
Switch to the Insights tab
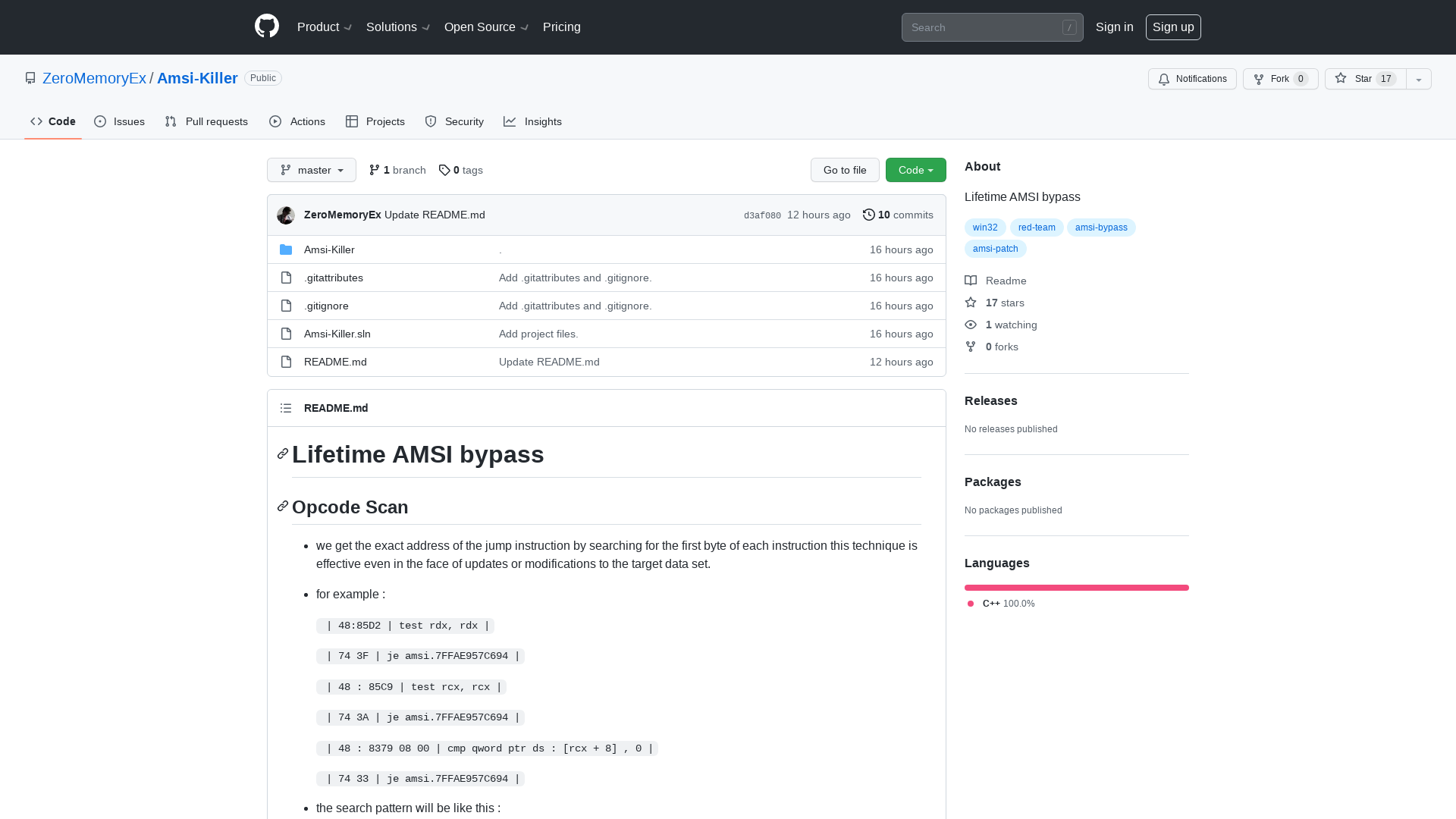tap(533, 121)
